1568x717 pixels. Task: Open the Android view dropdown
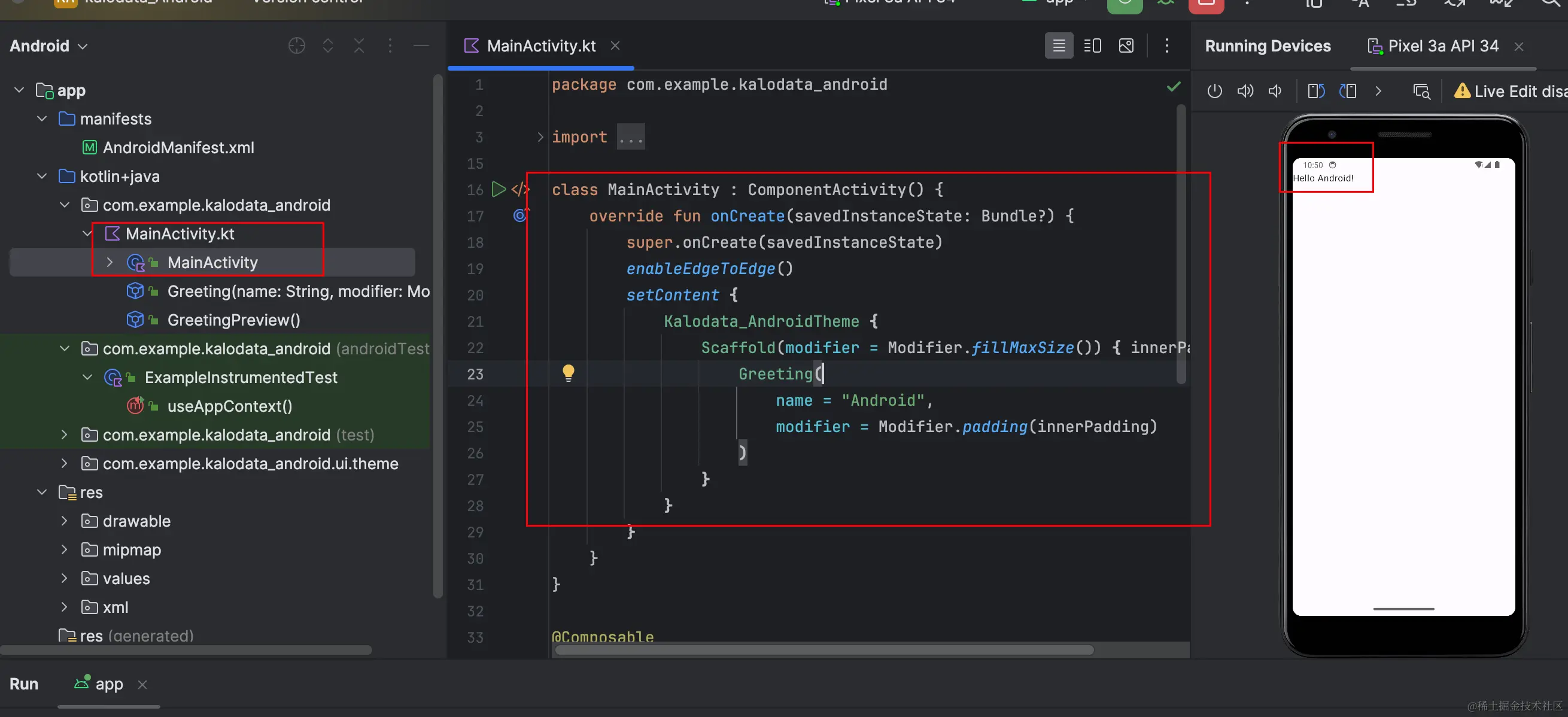tap(48, 45)
